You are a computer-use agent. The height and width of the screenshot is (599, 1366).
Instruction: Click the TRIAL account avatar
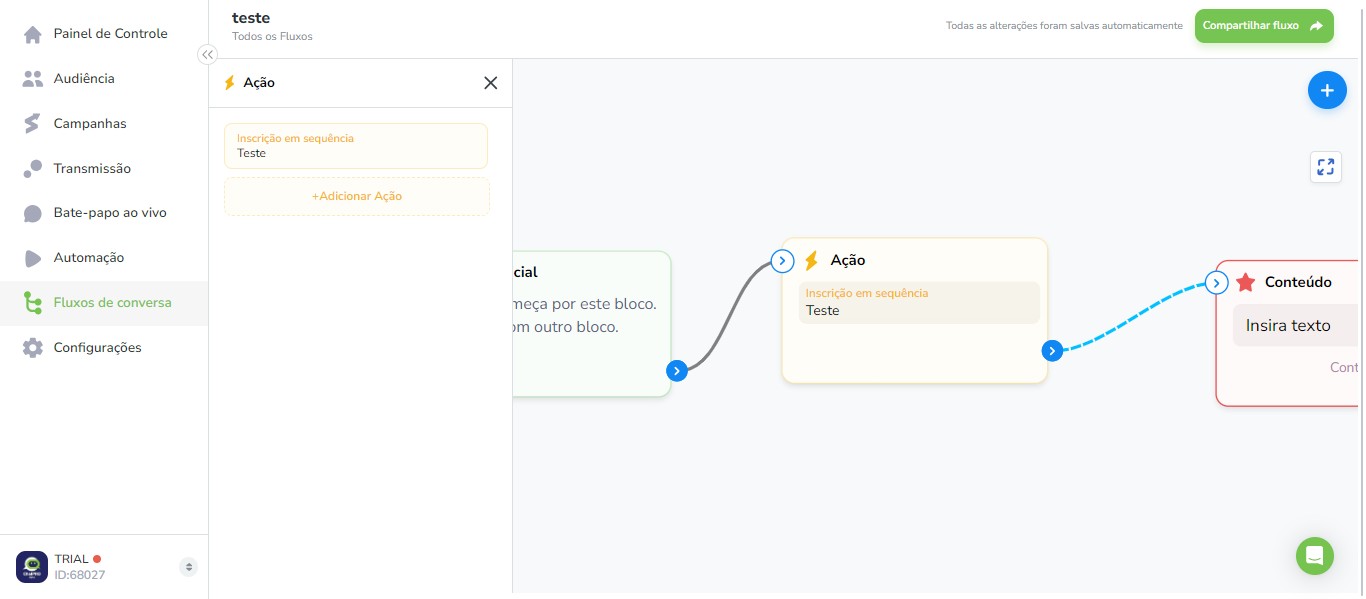pyautogui.click(x=32, y=567)
